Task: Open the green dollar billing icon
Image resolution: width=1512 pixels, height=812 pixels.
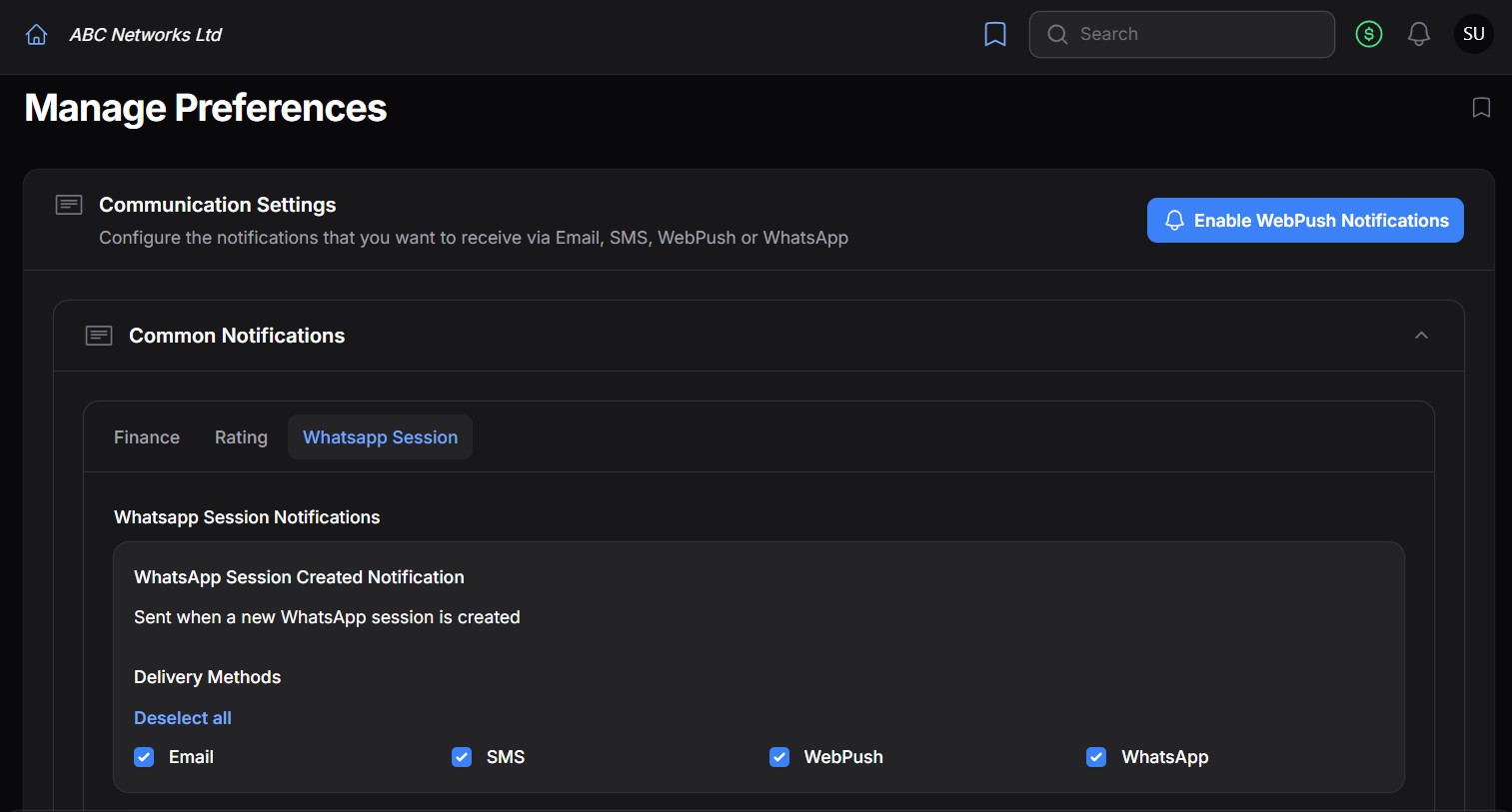Action: 1369,34
